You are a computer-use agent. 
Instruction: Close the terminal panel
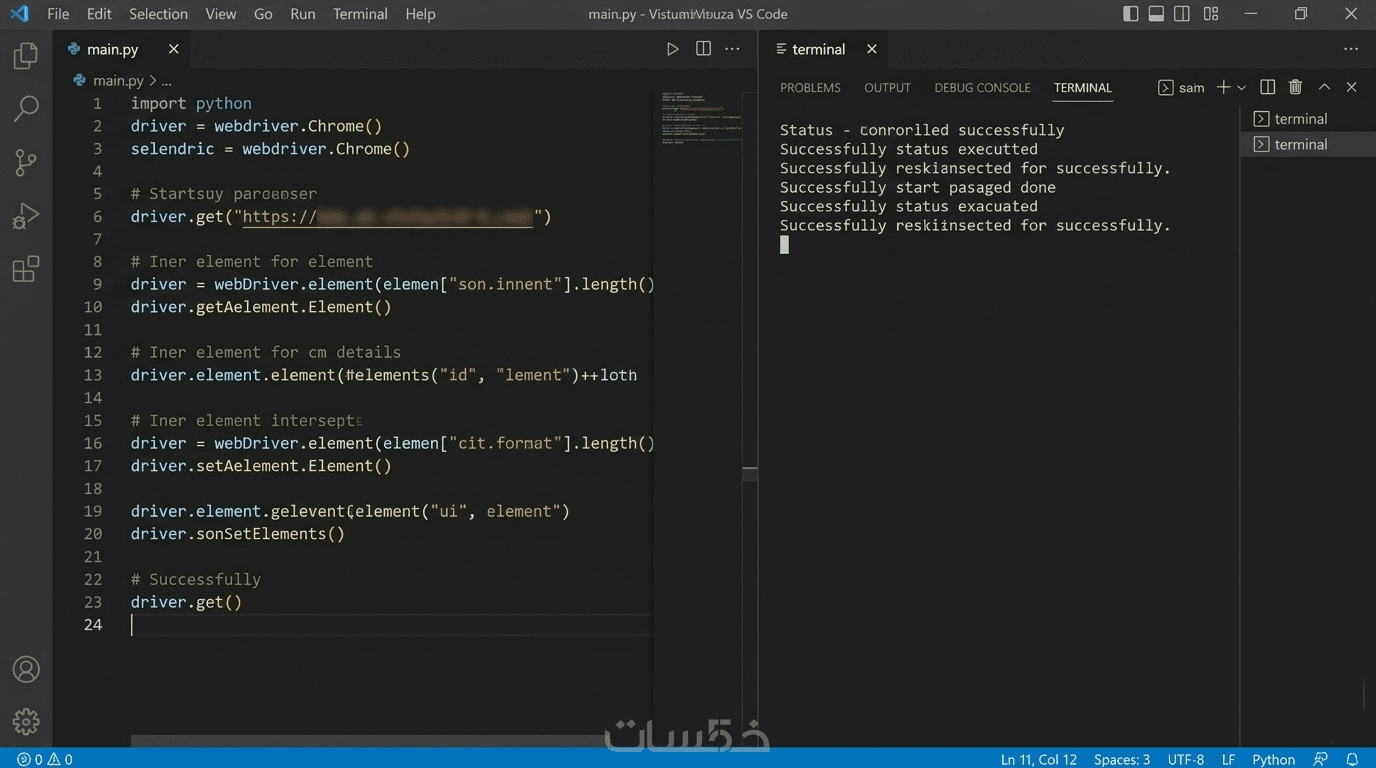(x=1352, y=88)
